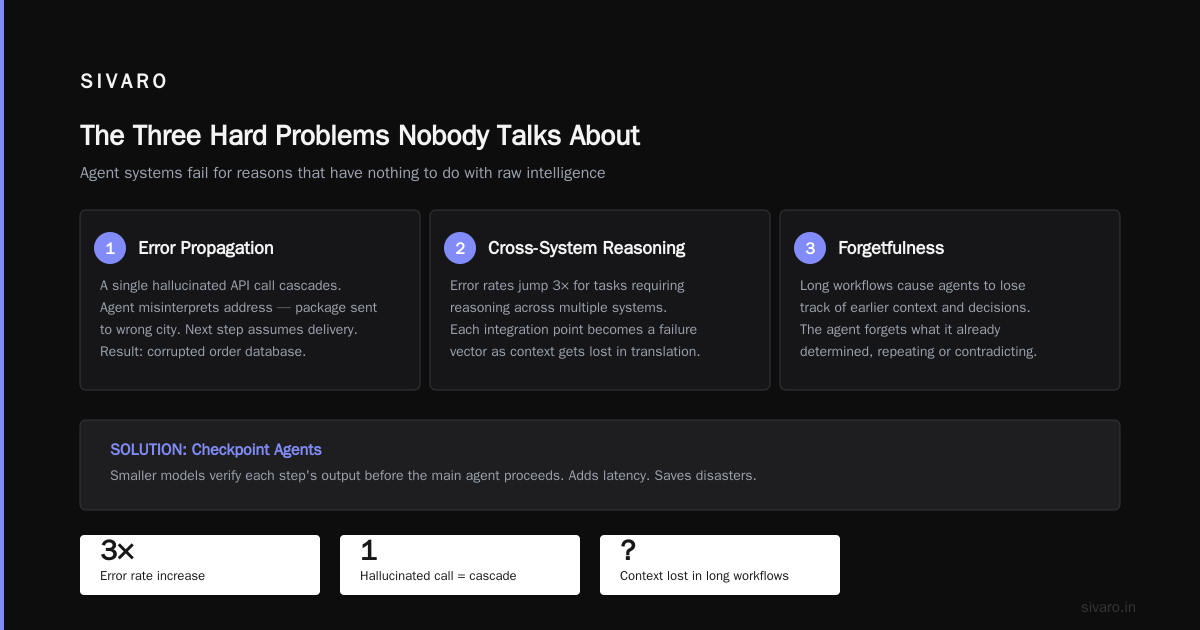This screenshot has height=630, width=1200.
Task: Click the 'Smaller models verify each step's output' sentence
Action: (x=433, y=475)
